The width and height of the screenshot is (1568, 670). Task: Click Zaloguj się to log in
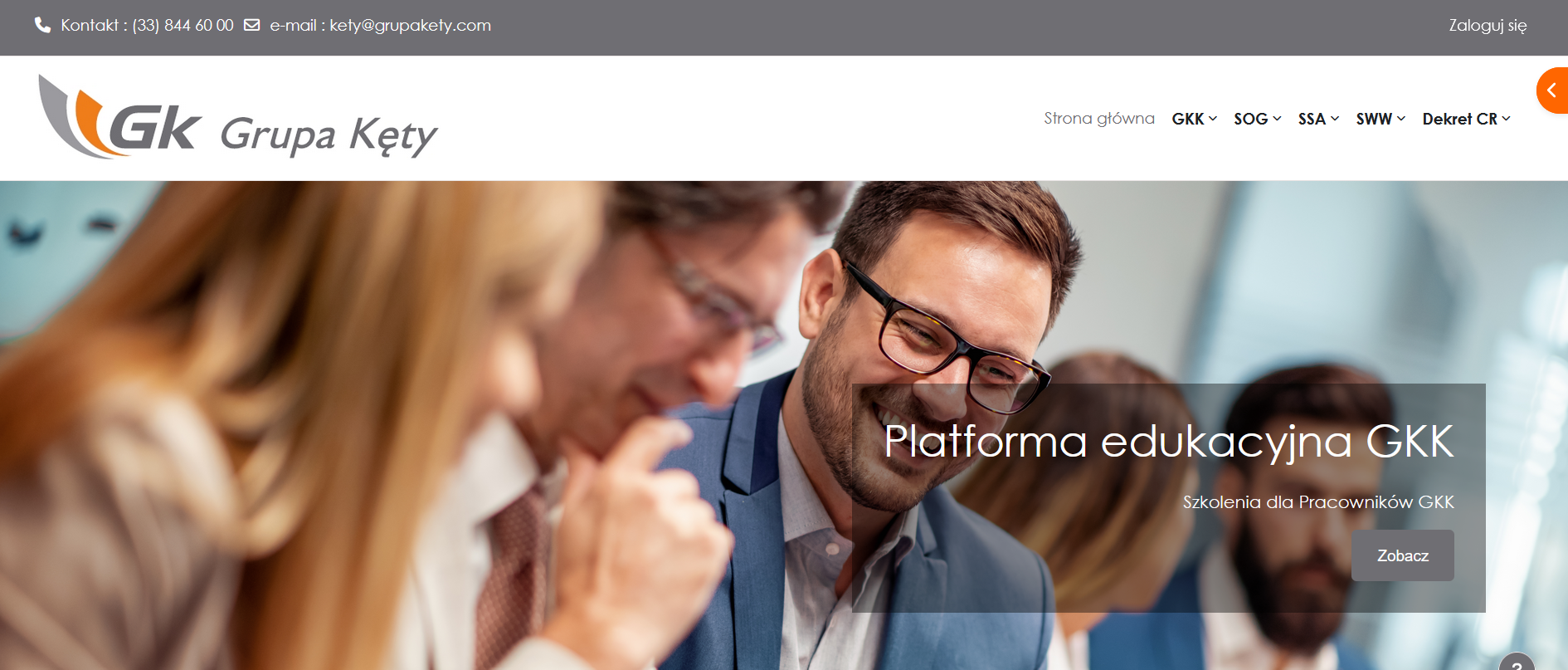point(1488,26)
